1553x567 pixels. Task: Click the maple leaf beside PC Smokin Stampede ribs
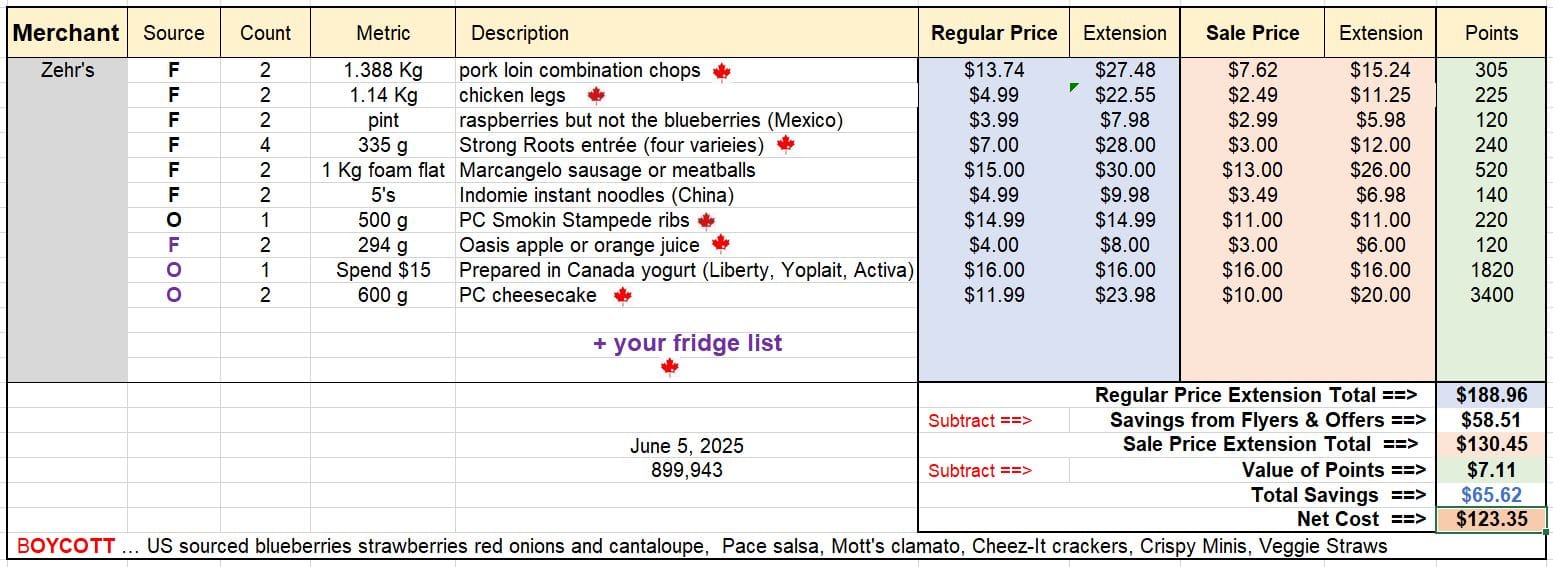[x=706, y=220]
